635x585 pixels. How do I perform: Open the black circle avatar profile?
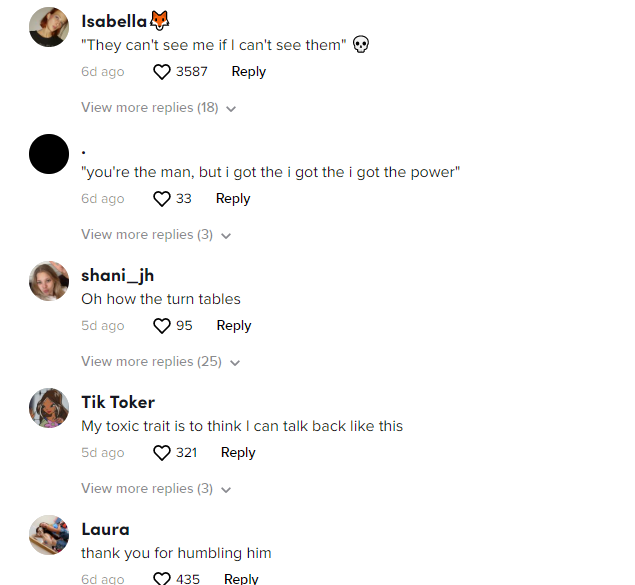tap(49, 154)
